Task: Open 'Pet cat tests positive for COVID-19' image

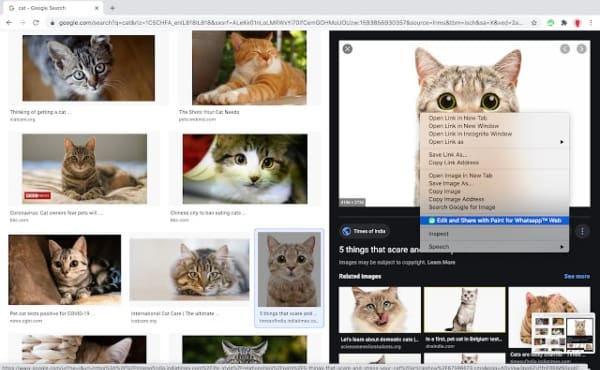Action: [x=65, y=270]
